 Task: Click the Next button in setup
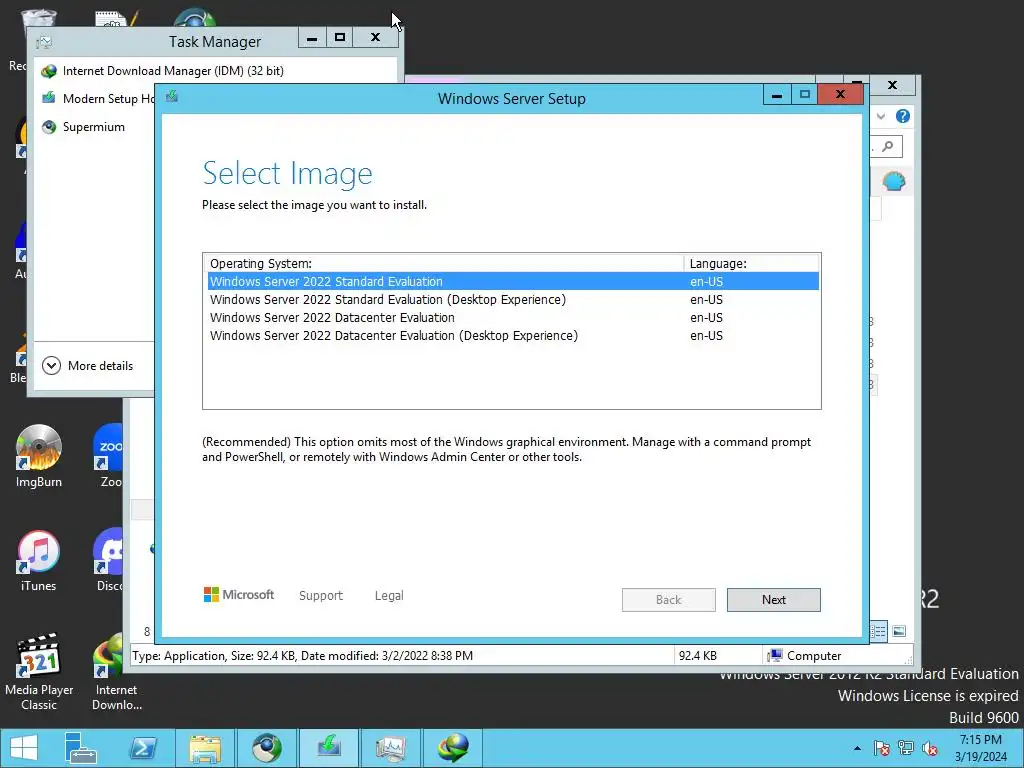pos(773,600)
